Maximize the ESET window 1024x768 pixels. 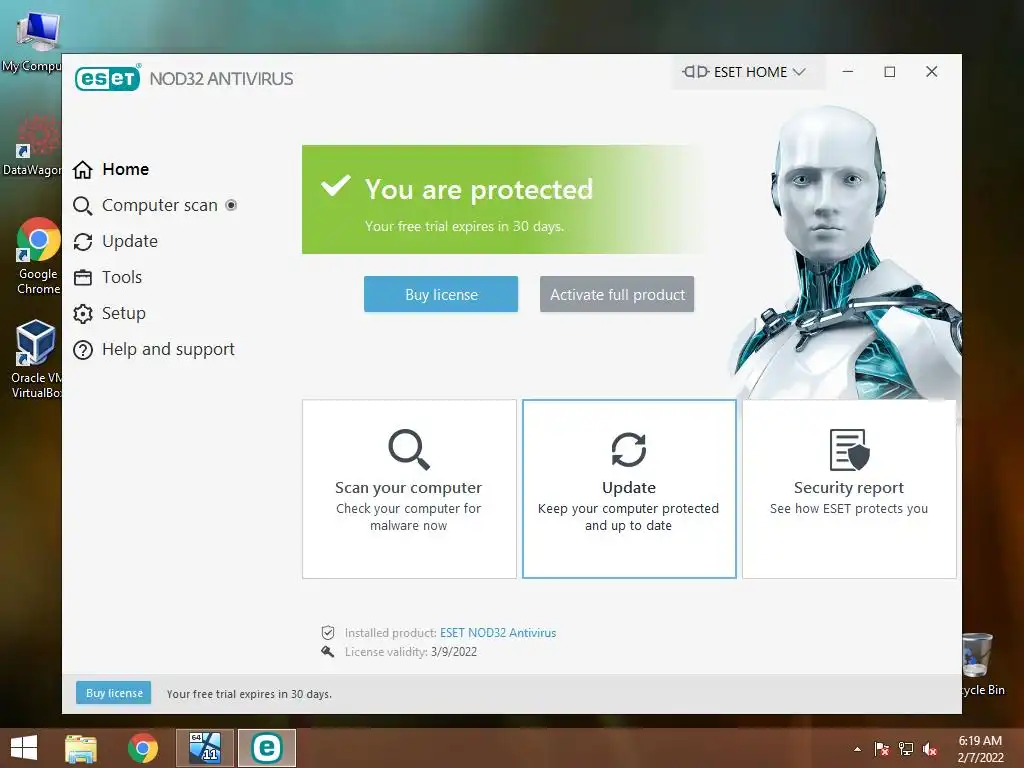tap(889, 72)
